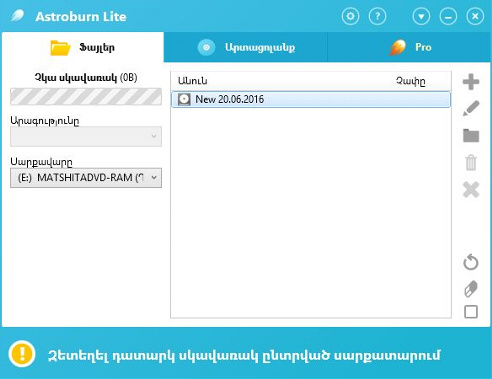Click the striped disc capacity bar

pyautogui.click(x=86, y=97)
